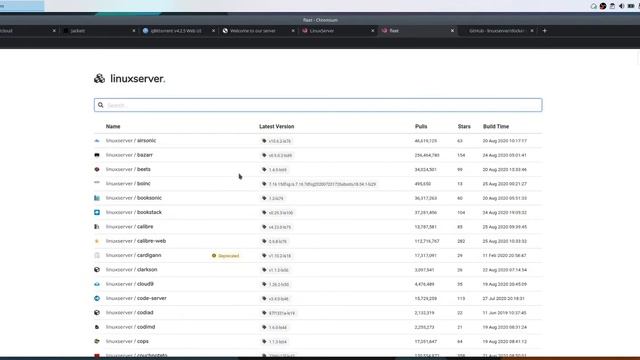The height and width of the screenshot is (360, 640).
Task: Click the beets app icon
Action: click(x=97, y=169)
